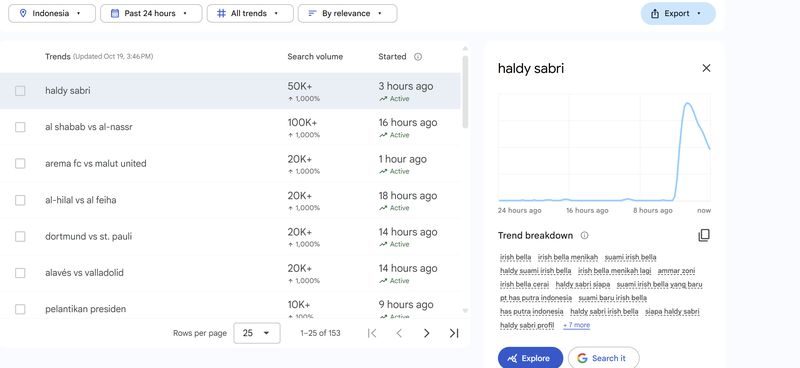Image resolution: width=800 pixels, height=368 pixels.
Task: Go to last page of results
Action: coord(454,333)
